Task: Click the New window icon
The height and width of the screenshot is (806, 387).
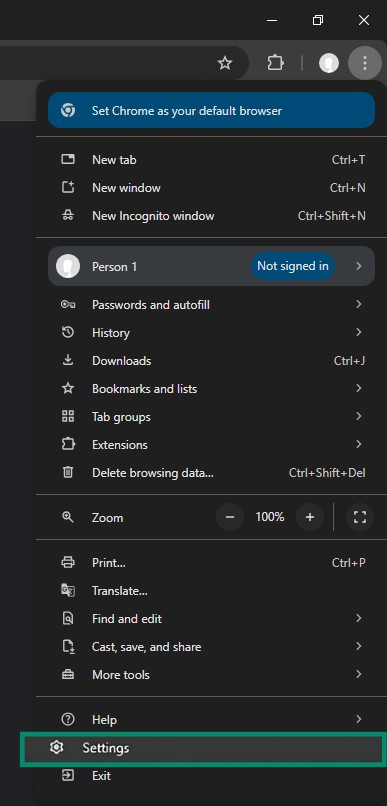Action: click(68, 188)
